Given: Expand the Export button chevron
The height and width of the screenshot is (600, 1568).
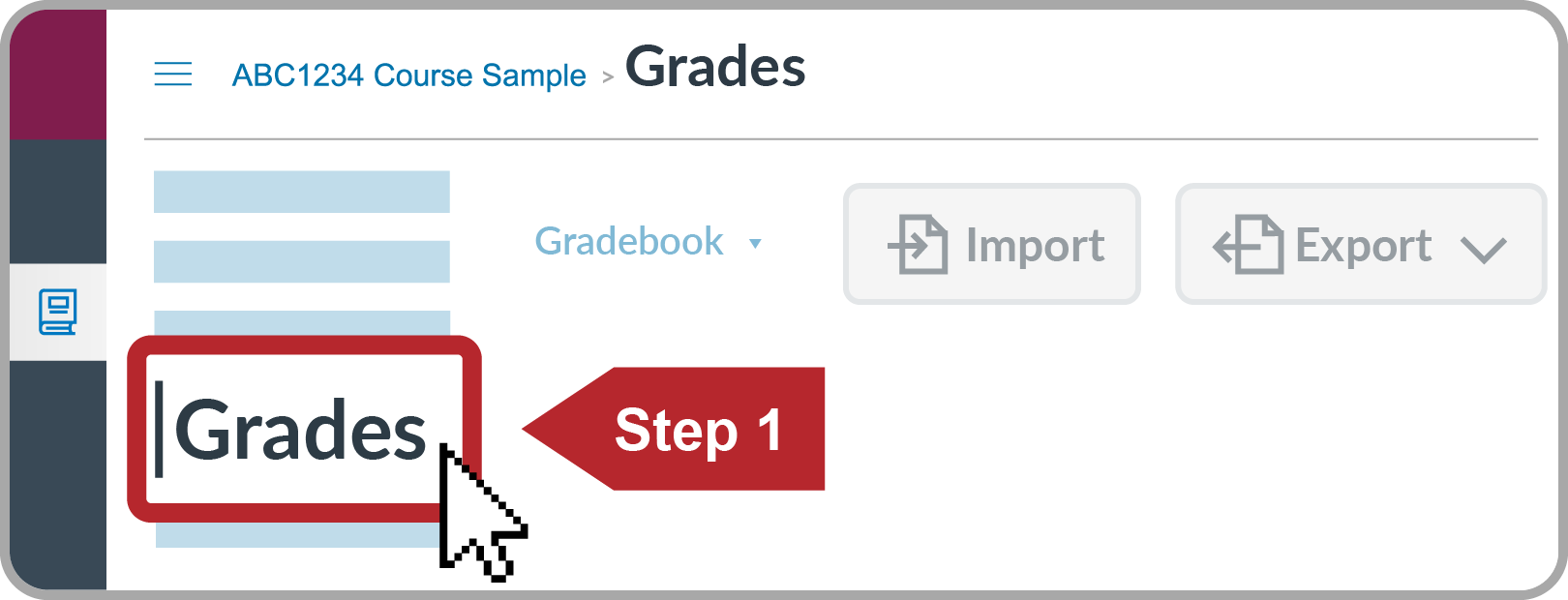Looking at the screenshot, I should [1484, 250].
